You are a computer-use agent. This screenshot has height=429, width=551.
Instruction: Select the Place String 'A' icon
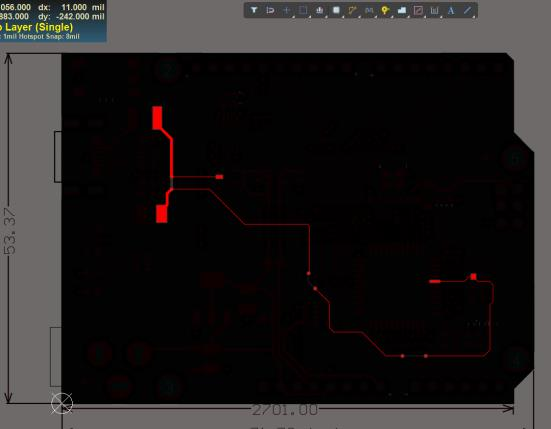(451, 10)
